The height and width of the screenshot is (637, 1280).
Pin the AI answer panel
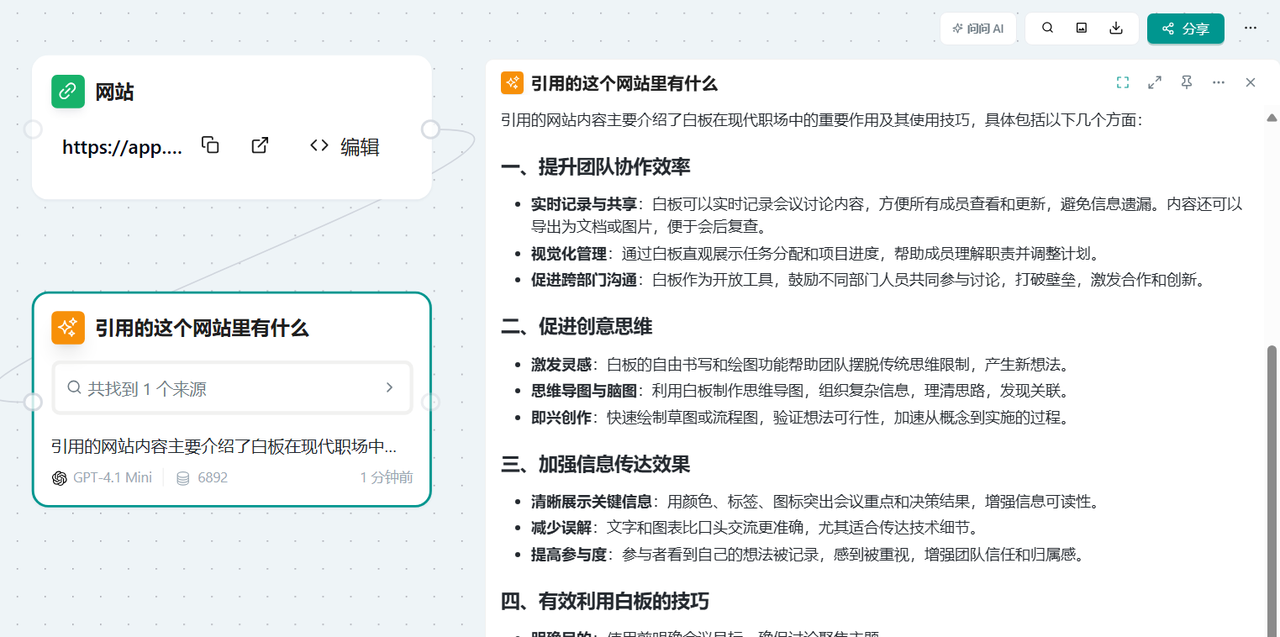coord(1186,83)
